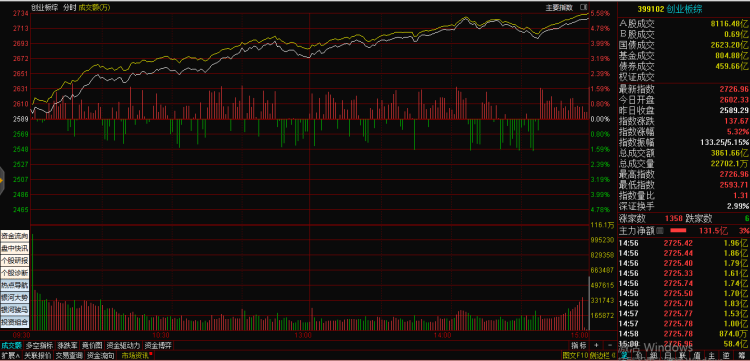Click the 国债成交 value 2623.20亿
Screen dimensions: 750x361
[x=729, y=45]
